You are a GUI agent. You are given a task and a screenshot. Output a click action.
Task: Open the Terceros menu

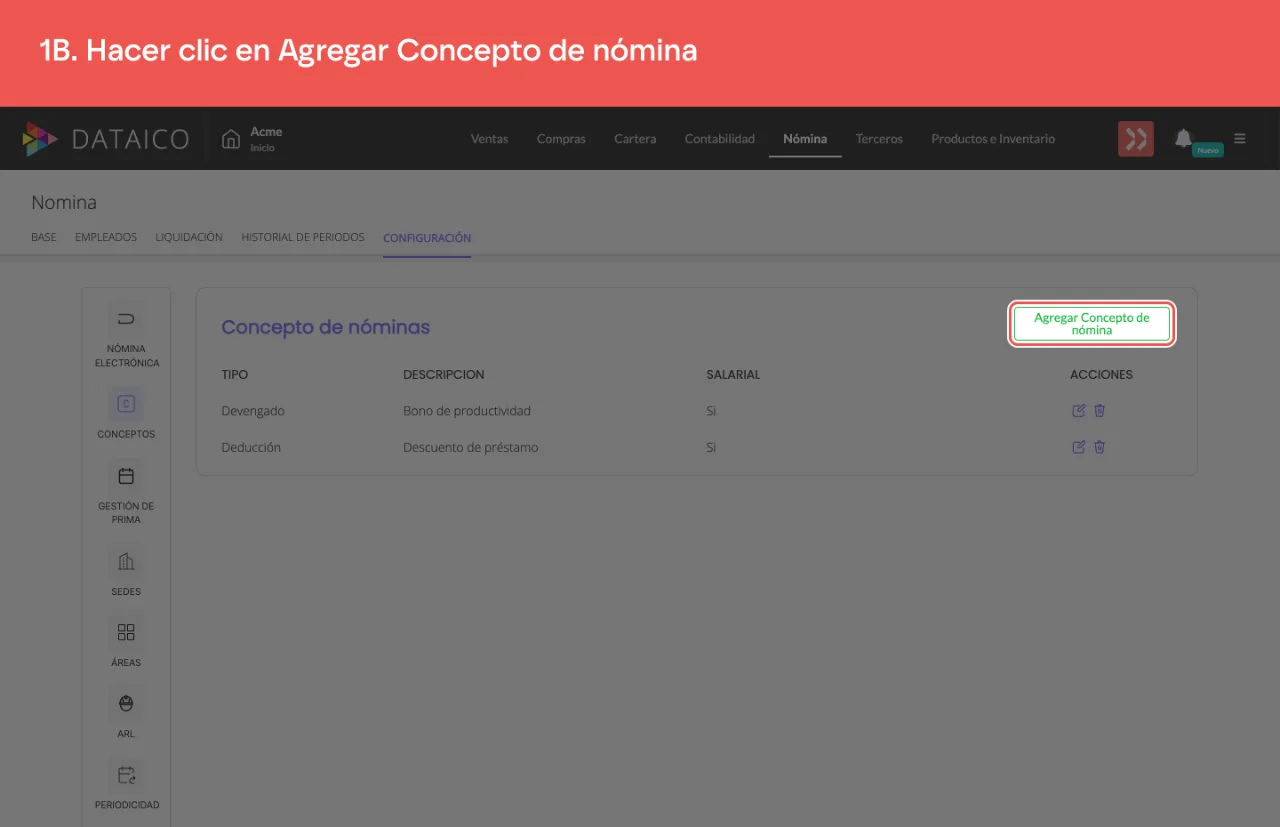pos(879,139)
